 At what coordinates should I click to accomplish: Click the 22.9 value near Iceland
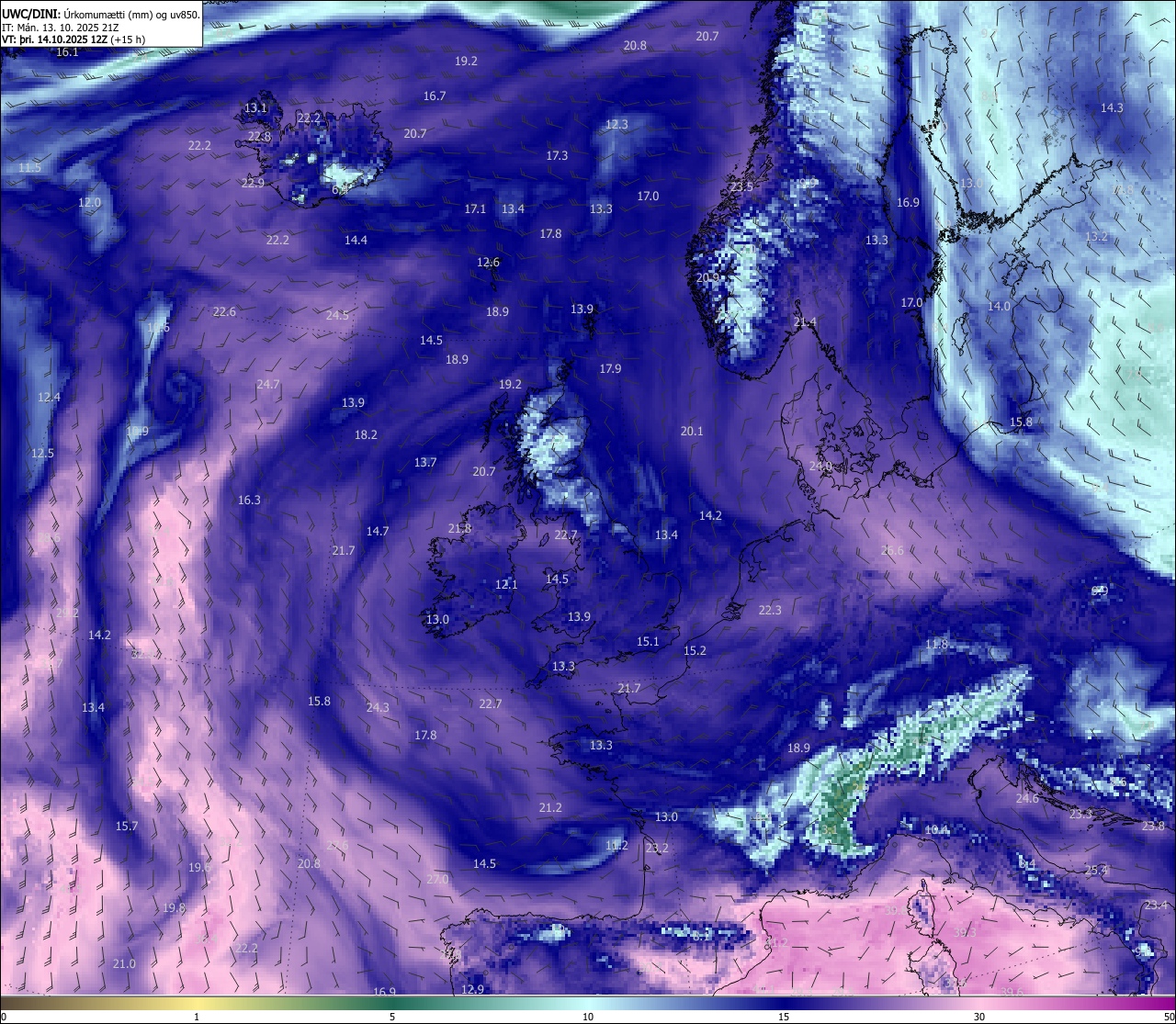coord(253,183)
